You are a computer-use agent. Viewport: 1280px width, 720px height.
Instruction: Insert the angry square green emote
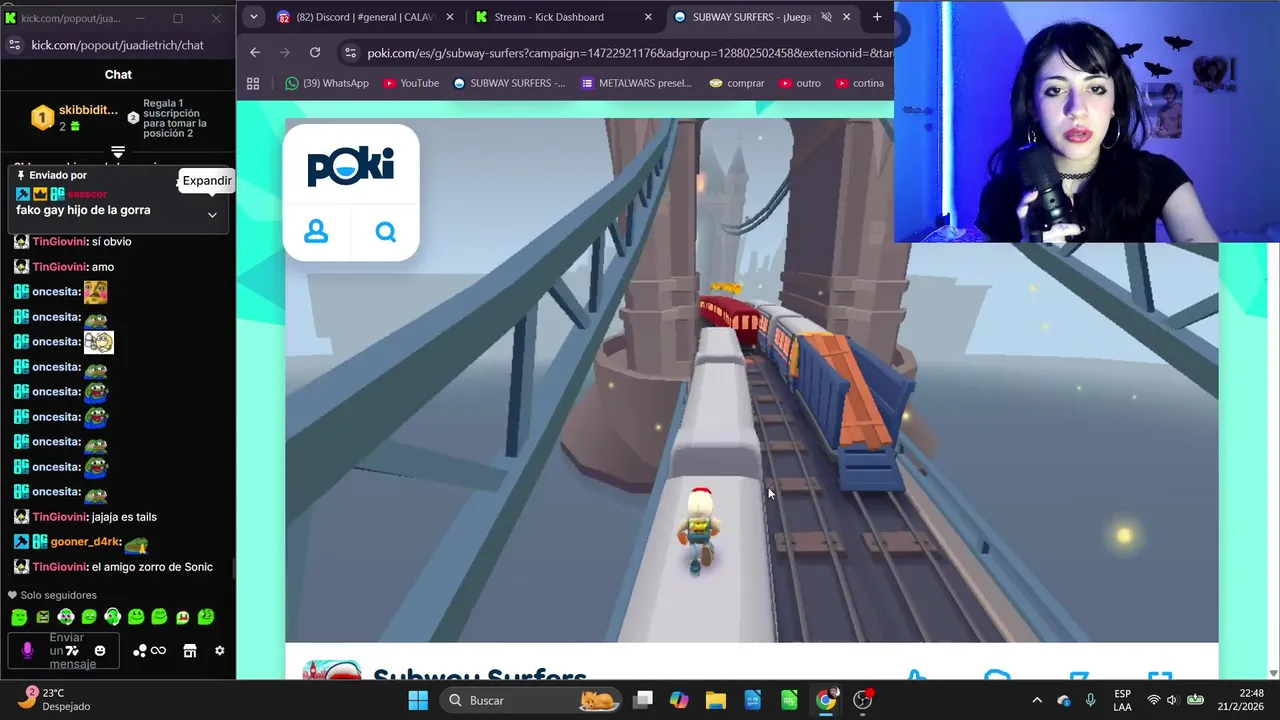[x=42, y=617]
